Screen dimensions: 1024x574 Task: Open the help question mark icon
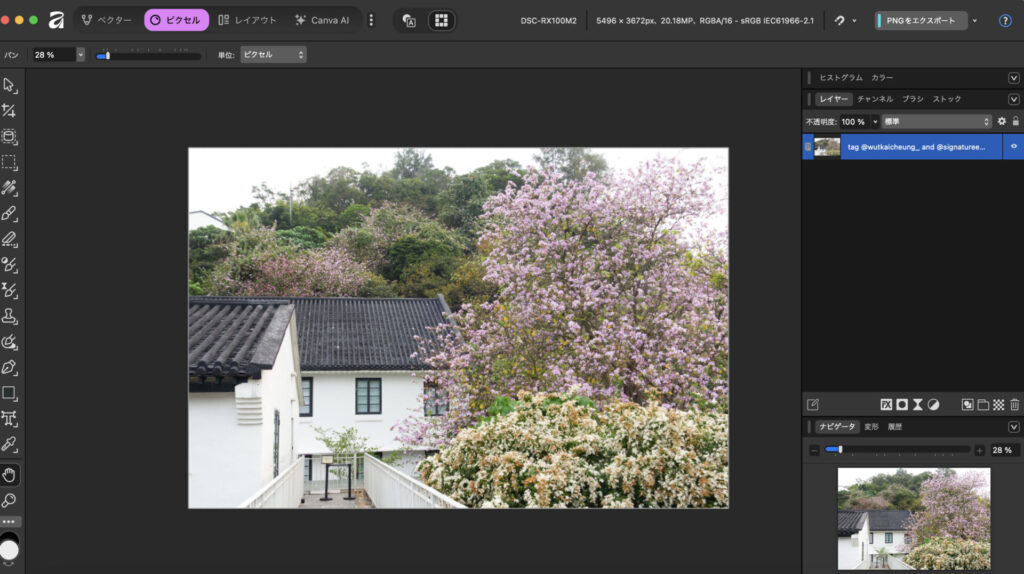(x=1005, y=20)
